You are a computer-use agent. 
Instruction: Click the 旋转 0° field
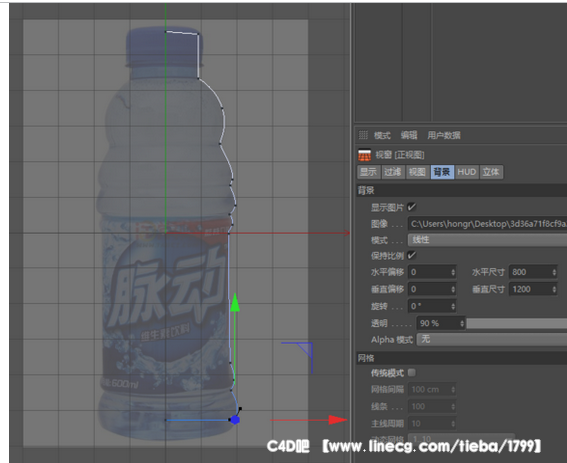429,306
